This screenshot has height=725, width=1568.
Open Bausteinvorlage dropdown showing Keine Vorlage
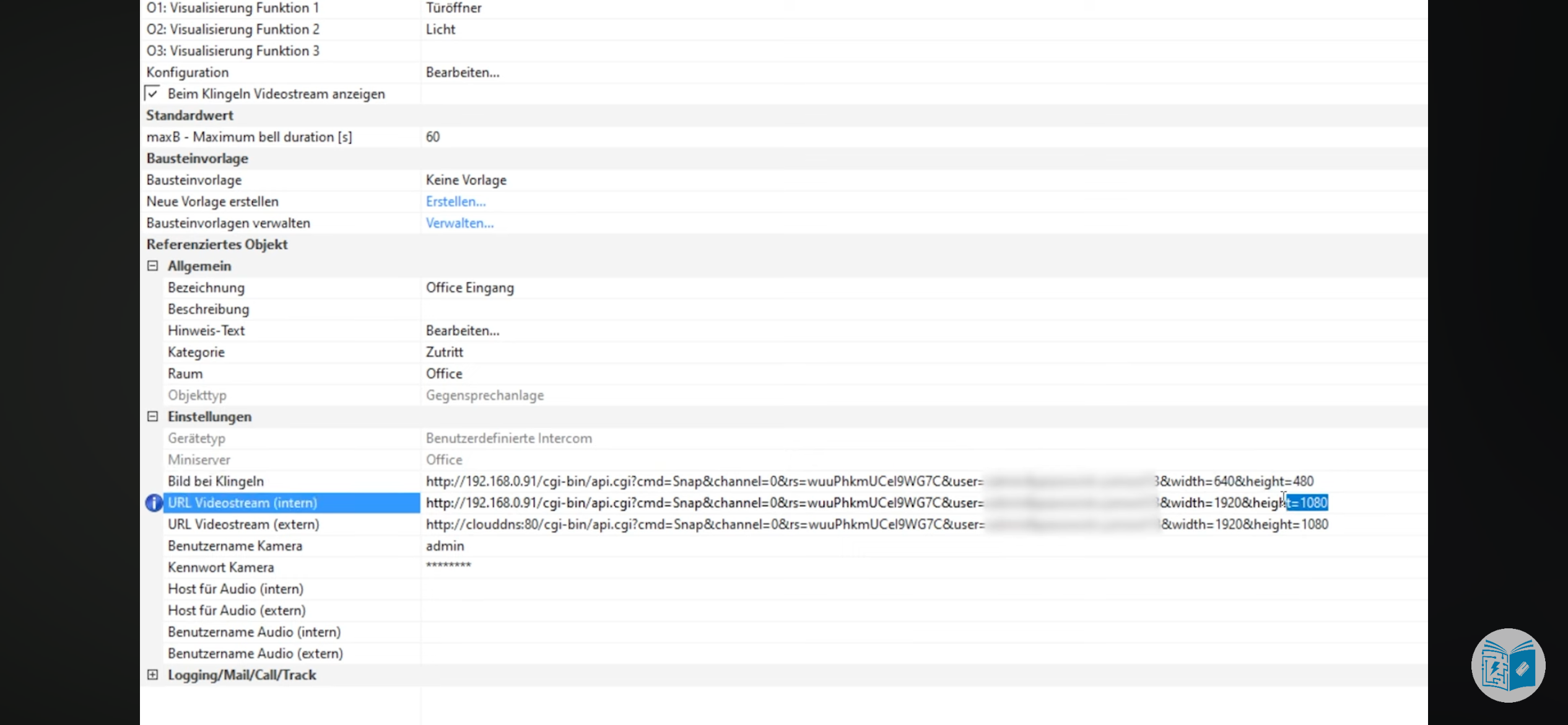click(x=466, y=180)
